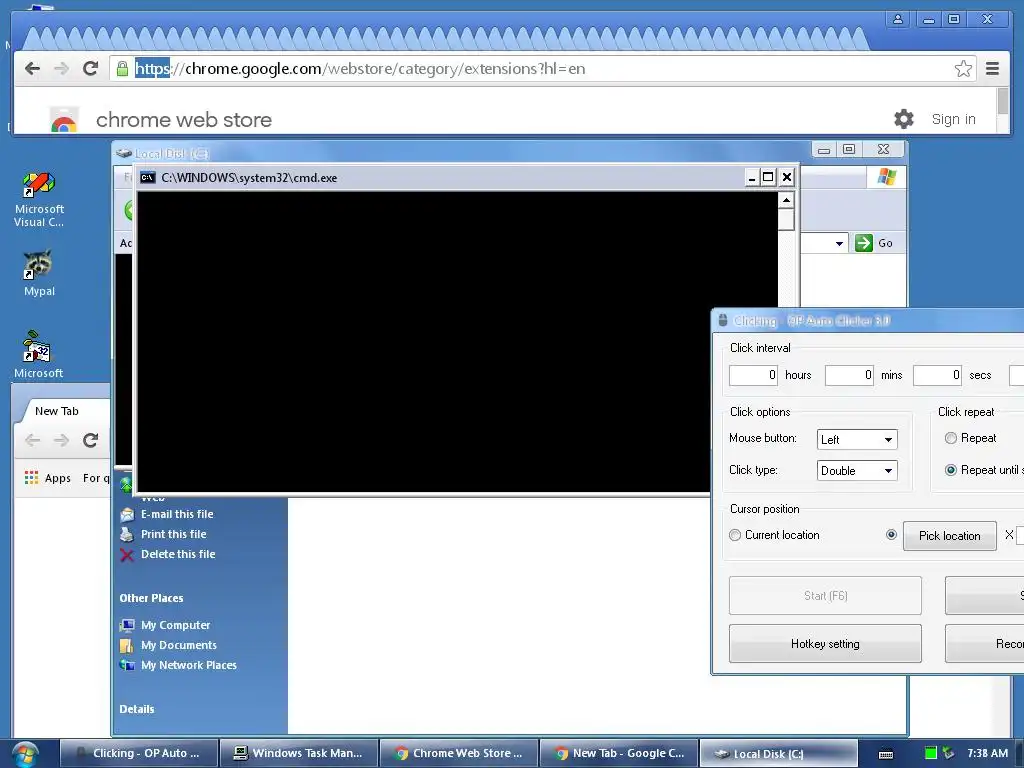Click the Chrome user profile button
This screenshot has height=768, width=1024.
click(898, 19)
